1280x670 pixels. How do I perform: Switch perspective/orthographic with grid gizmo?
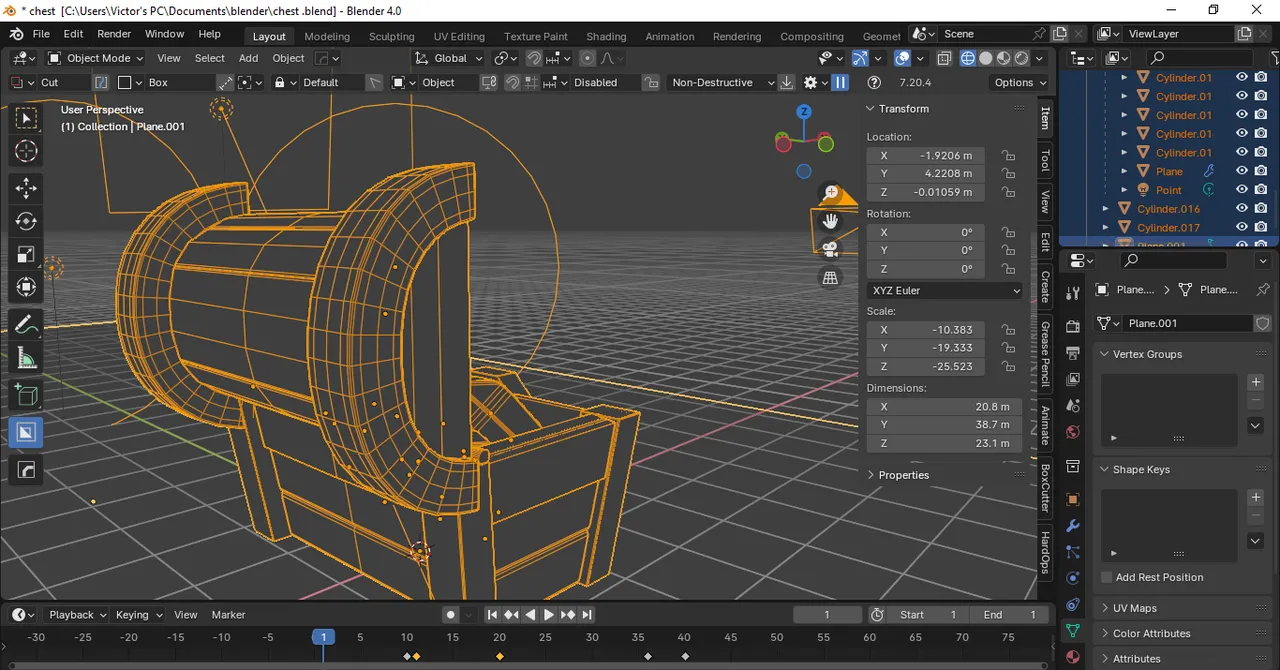pyautogui.click(x=830, y=278)
